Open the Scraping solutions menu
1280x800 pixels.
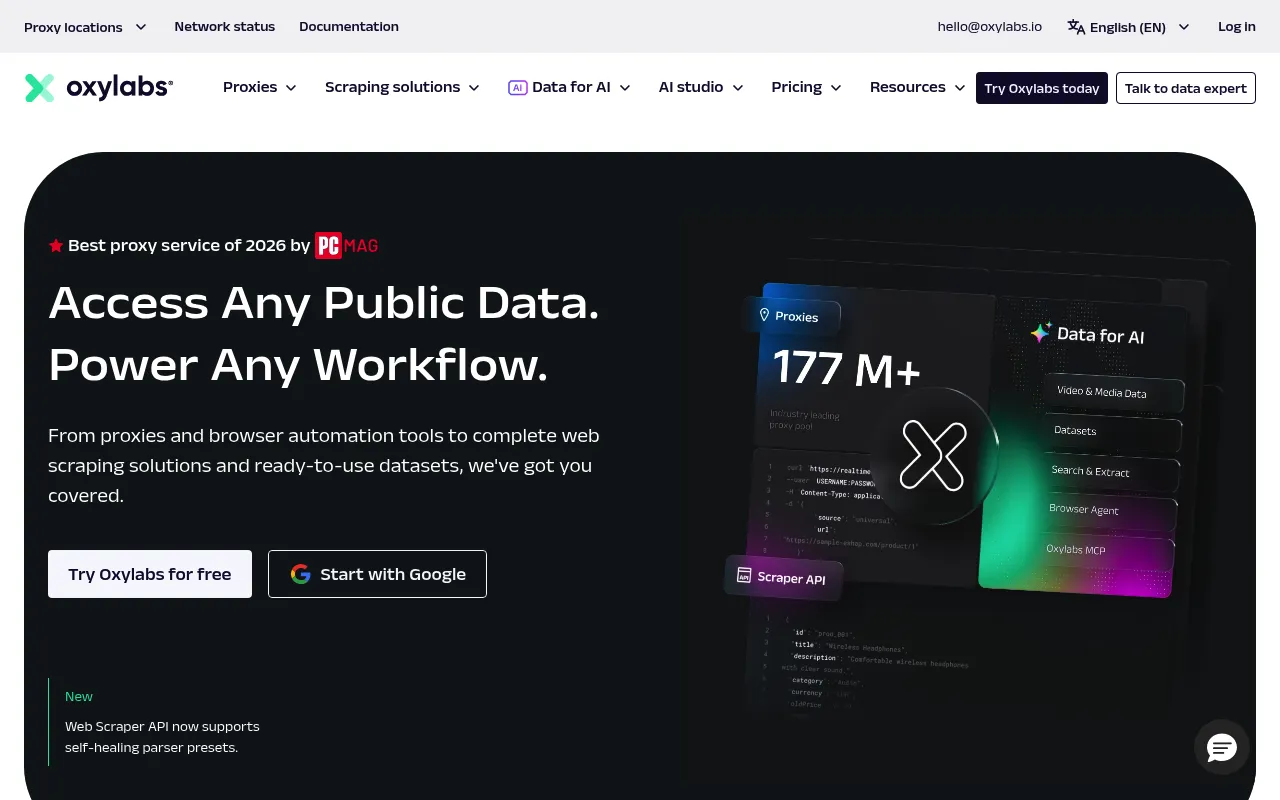pos(403,87)
